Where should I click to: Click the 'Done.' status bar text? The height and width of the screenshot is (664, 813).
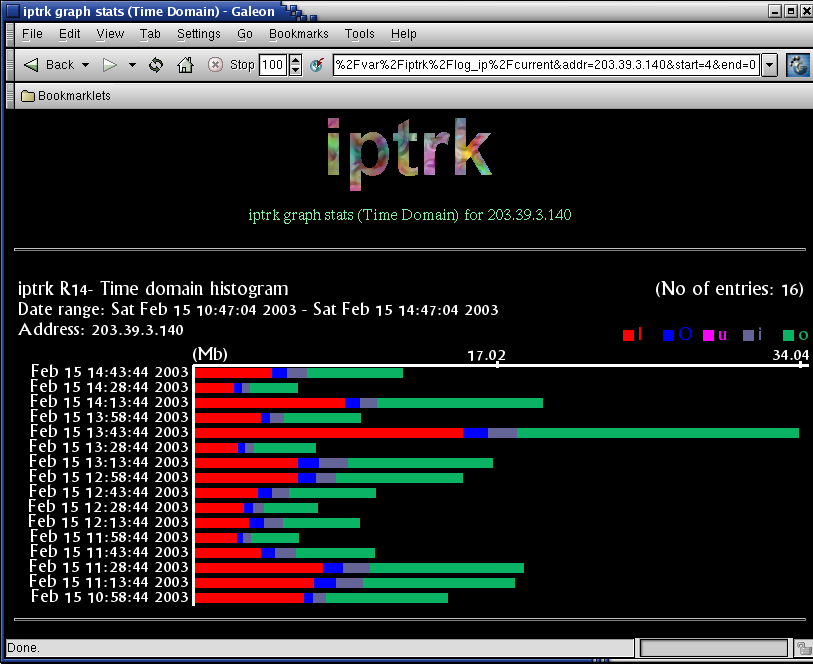click(x=23, y=648)
